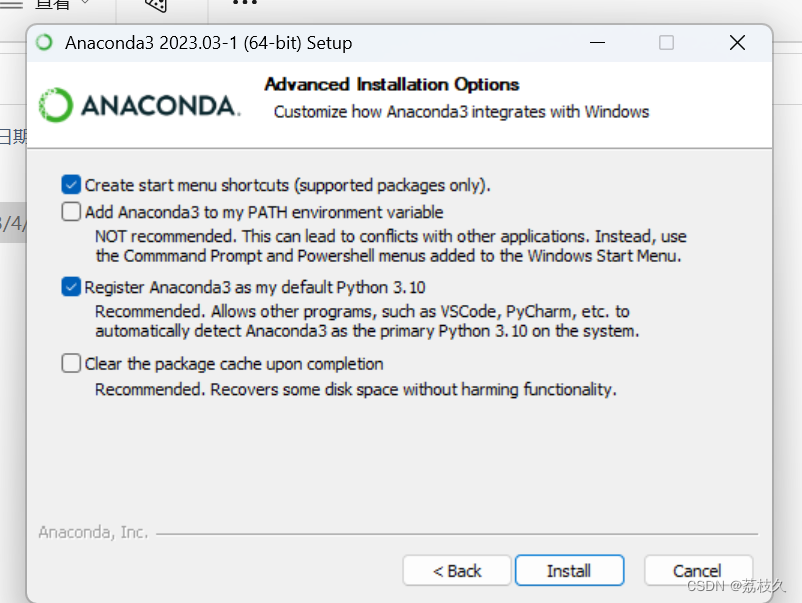Go back with the < Back button
802x603 pixels.
click(456, 571)
